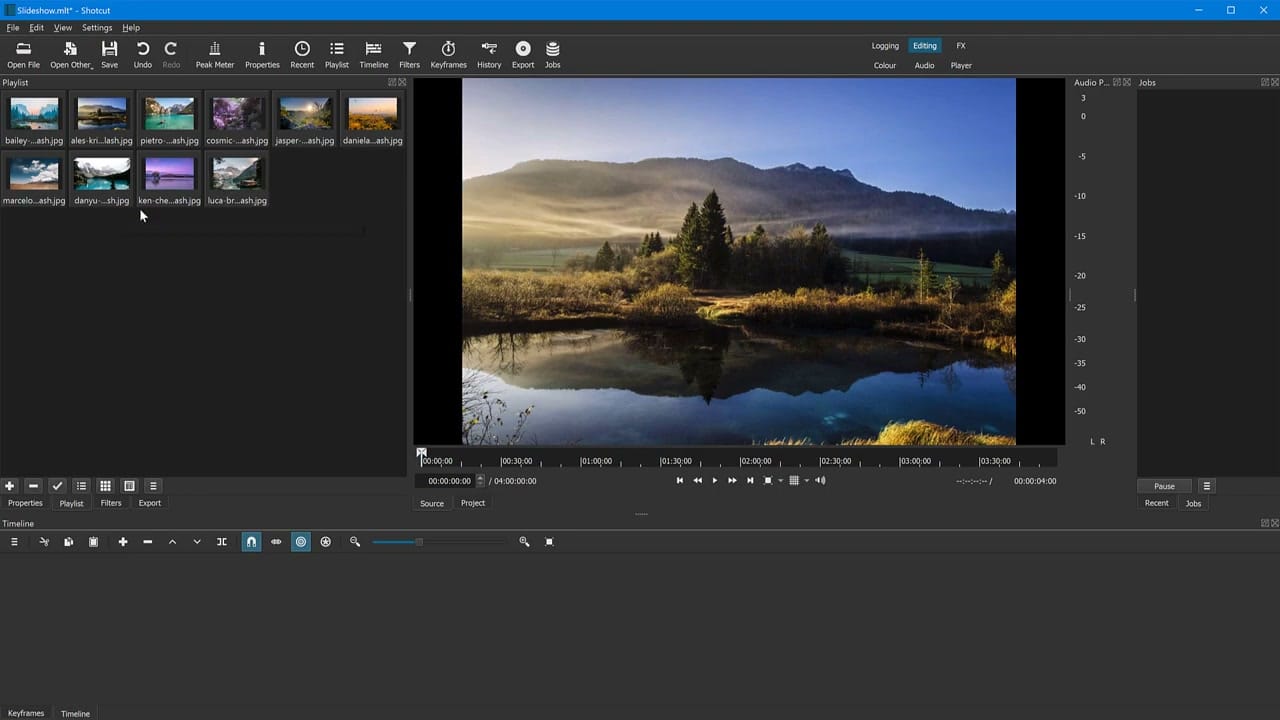Click the Export toolbar icon
Screen dimensions: 1280x720
(x=523, y=54)
